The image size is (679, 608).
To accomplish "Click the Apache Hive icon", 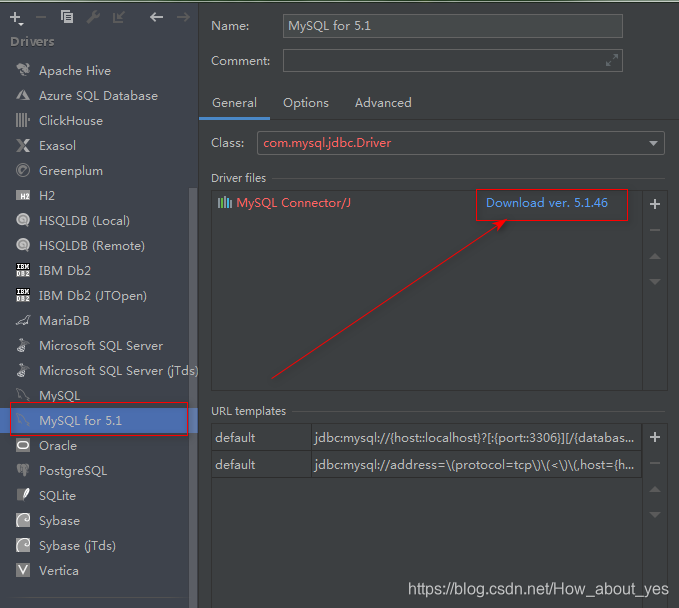I will click(23, 70).
